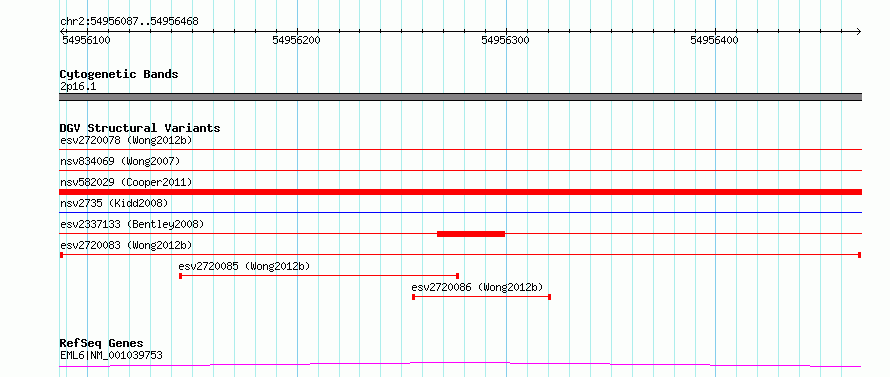Image resolution: width=890 pixels, height=377 pixels.
Task: Click the esv2720086 red span line
Action: 481,297
